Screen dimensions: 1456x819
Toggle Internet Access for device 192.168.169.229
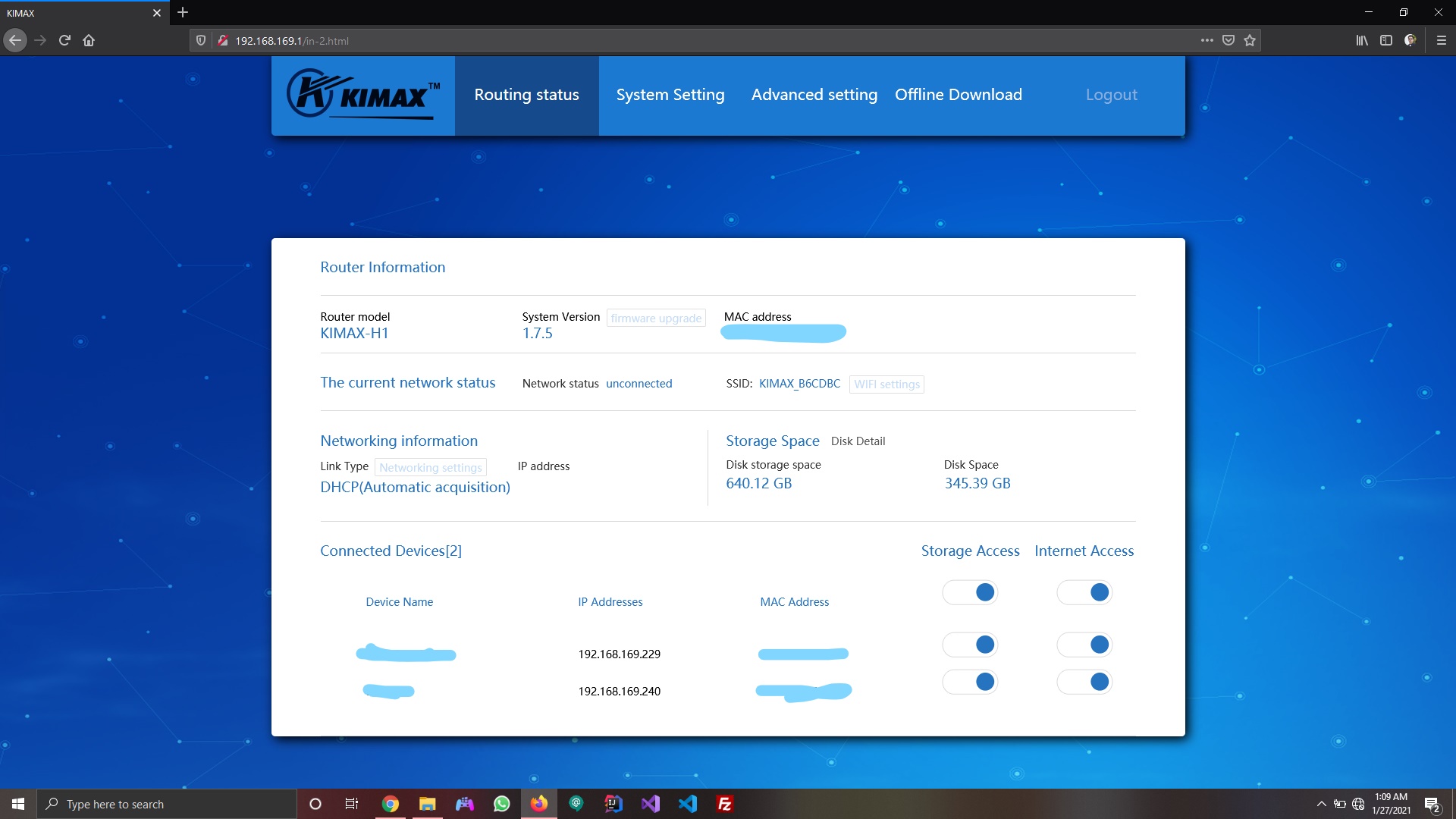pyautogui.click(x=1084, y=645)
